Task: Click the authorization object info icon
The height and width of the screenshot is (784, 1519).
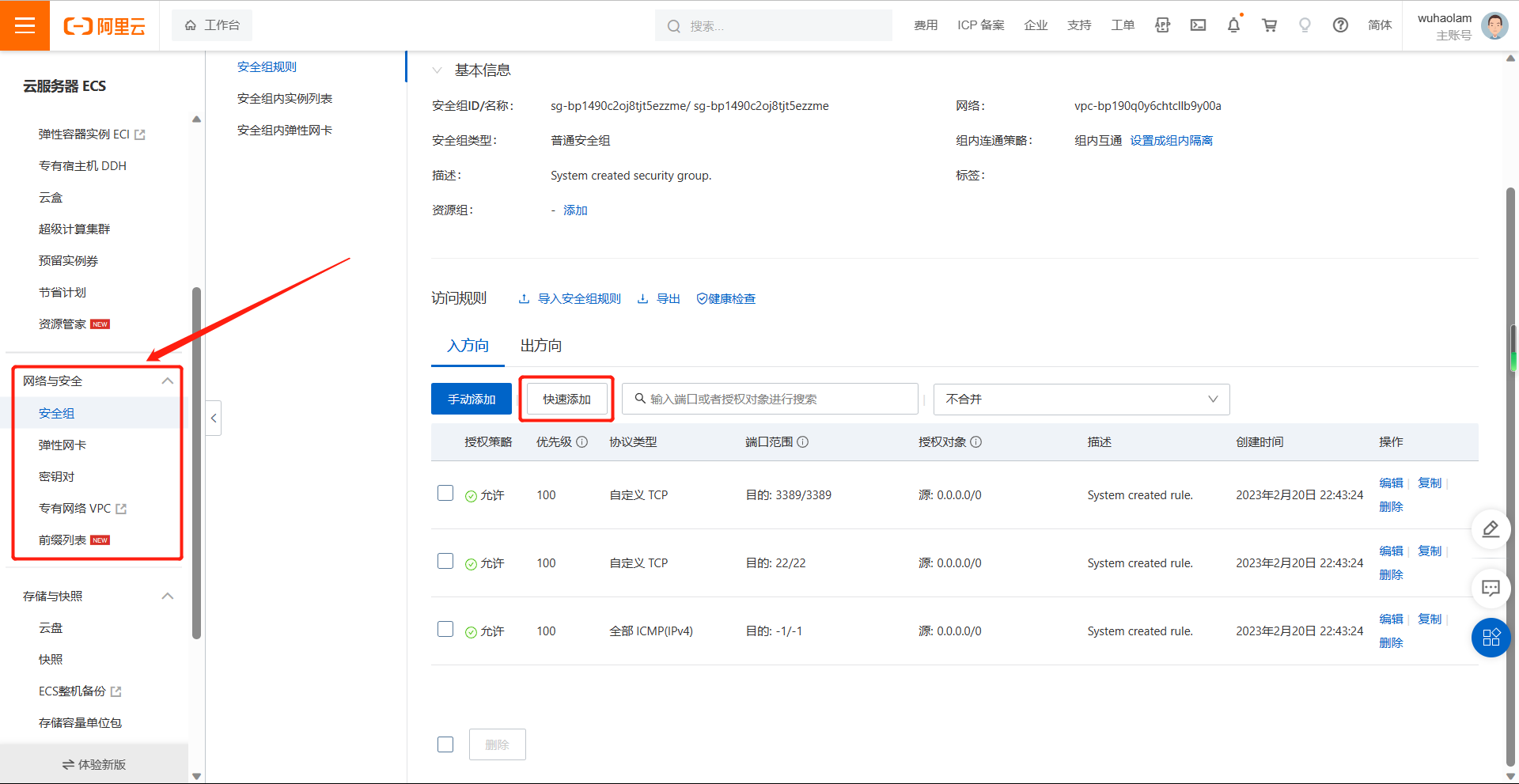Action: tap(976, 441)
